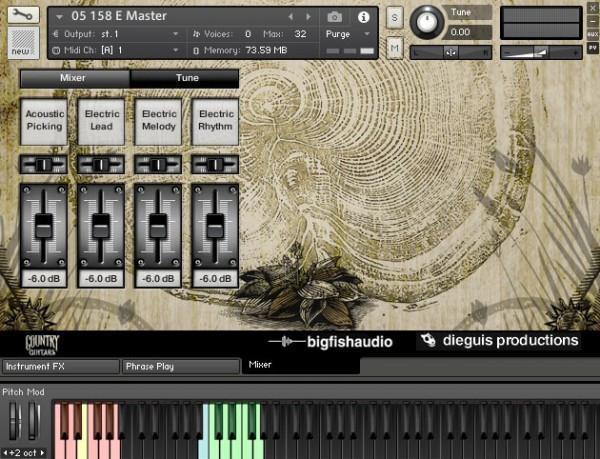Open instrument edit mode with wrench icon
Image resolution: width=600 pixels, height=459 pixels.
pyautogui.click(x=24, y=17)
